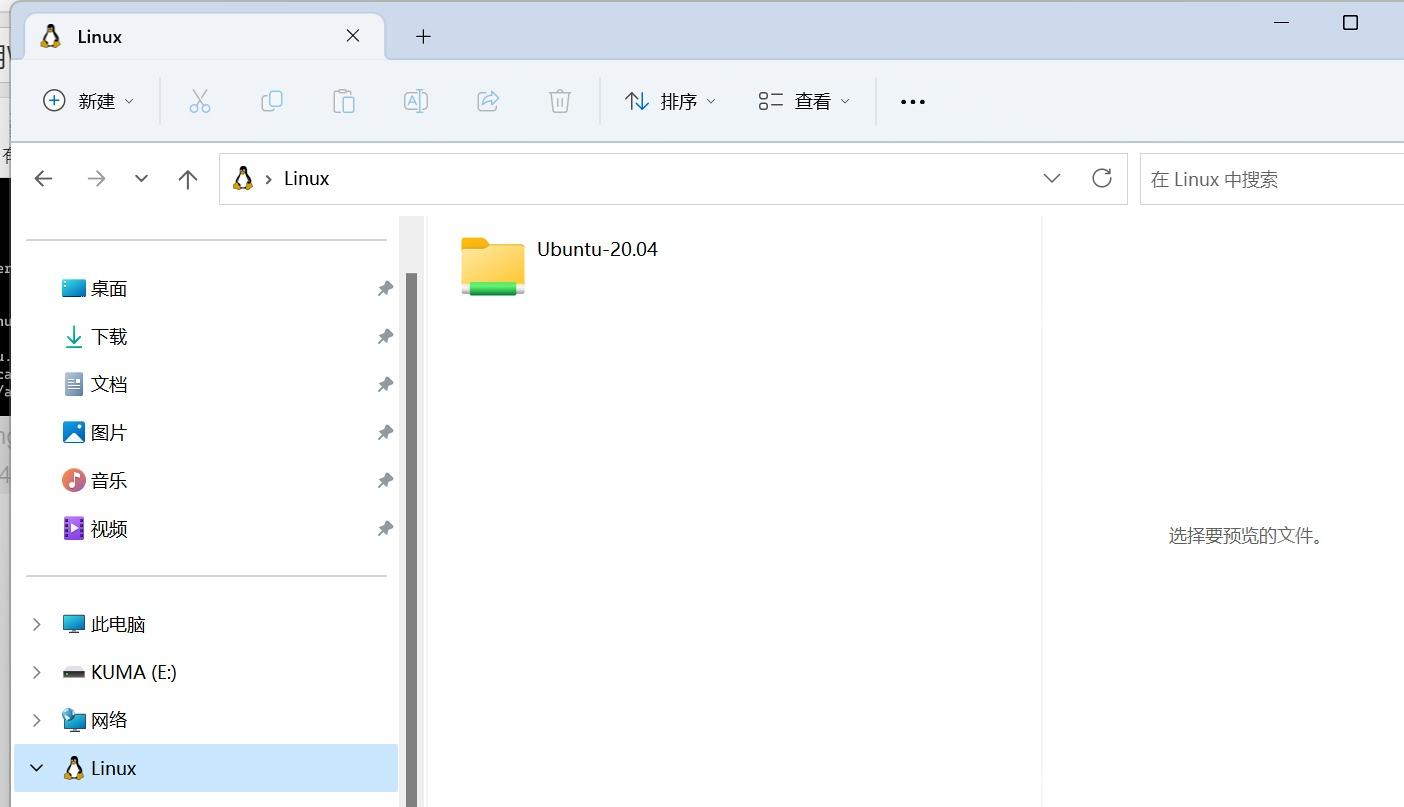Screen dimensions: 1404x807
Task: Click the Delete trash bin icon
Action: 560,101
